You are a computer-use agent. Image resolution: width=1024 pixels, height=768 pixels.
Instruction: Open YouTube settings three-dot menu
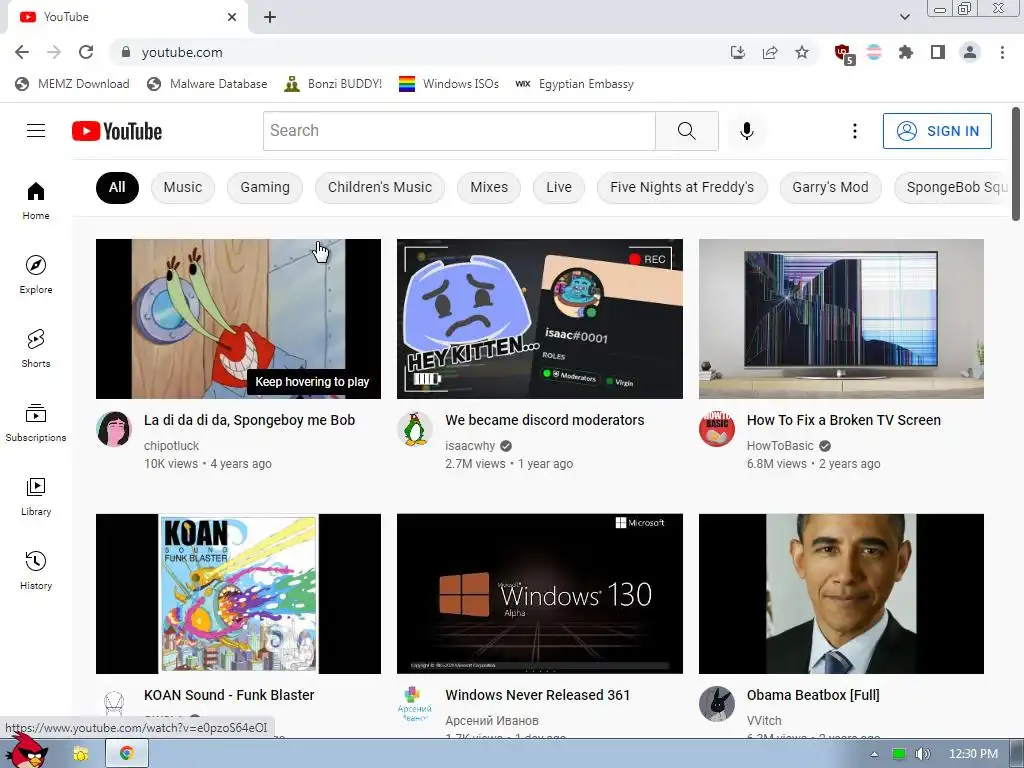coord(854,131)
